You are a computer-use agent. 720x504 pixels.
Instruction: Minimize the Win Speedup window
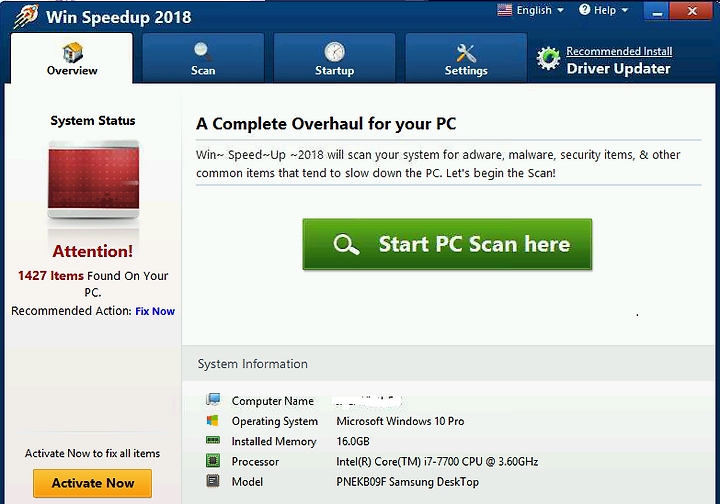[657, 11]
